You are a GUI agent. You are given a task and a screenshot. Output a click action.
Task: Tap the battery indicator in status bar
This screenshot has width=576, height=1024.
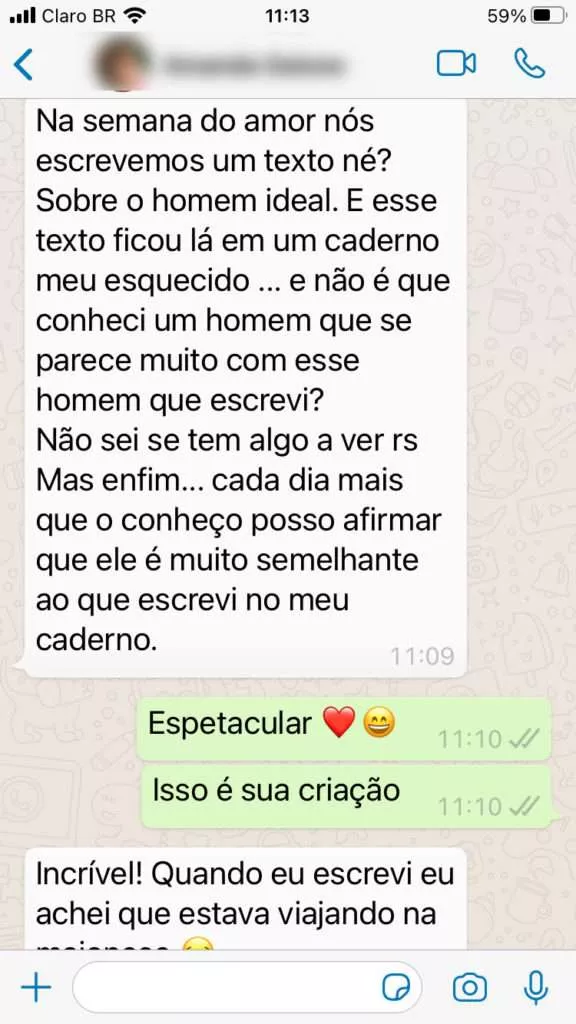546,16
